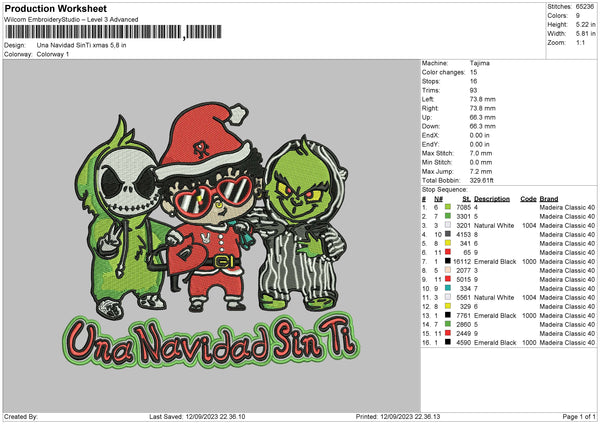
Task: Click stitch count 7761 in stop 13
Action: [463, 315]
